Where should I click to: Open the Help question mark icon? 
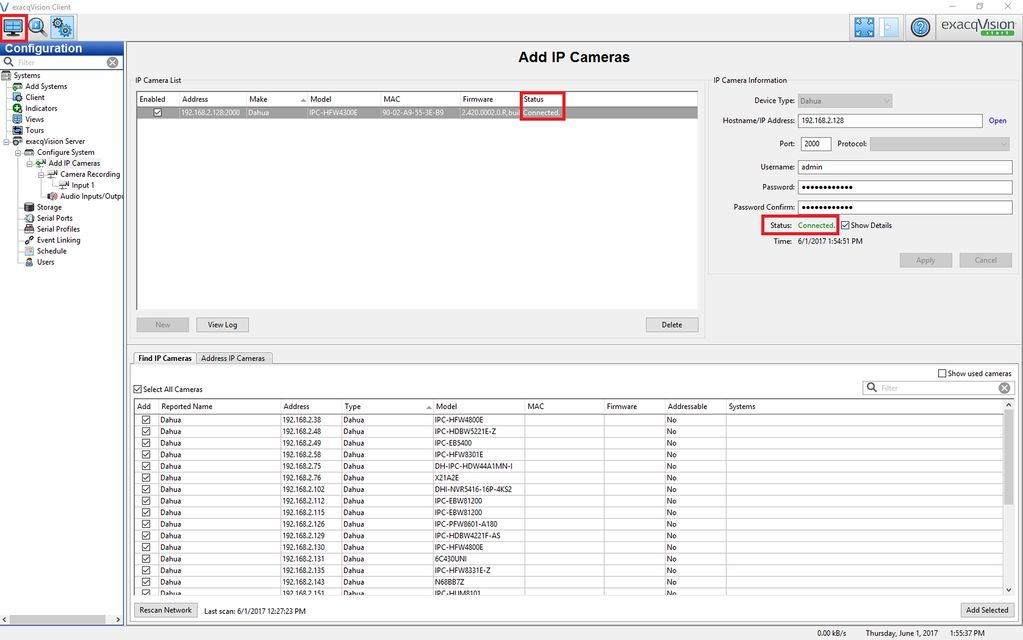[921, 28]
